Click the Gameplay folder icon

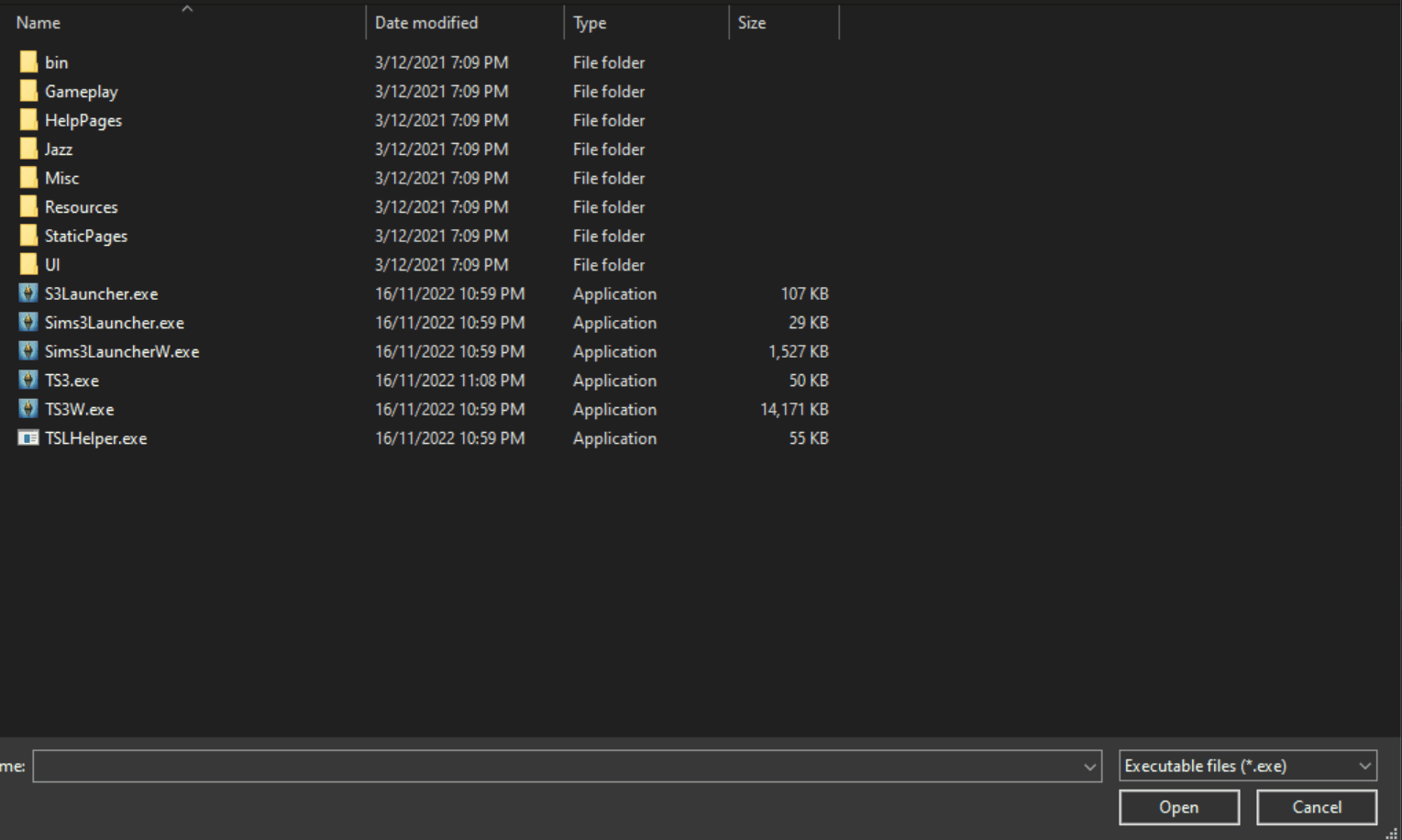[x=28, y=92]
